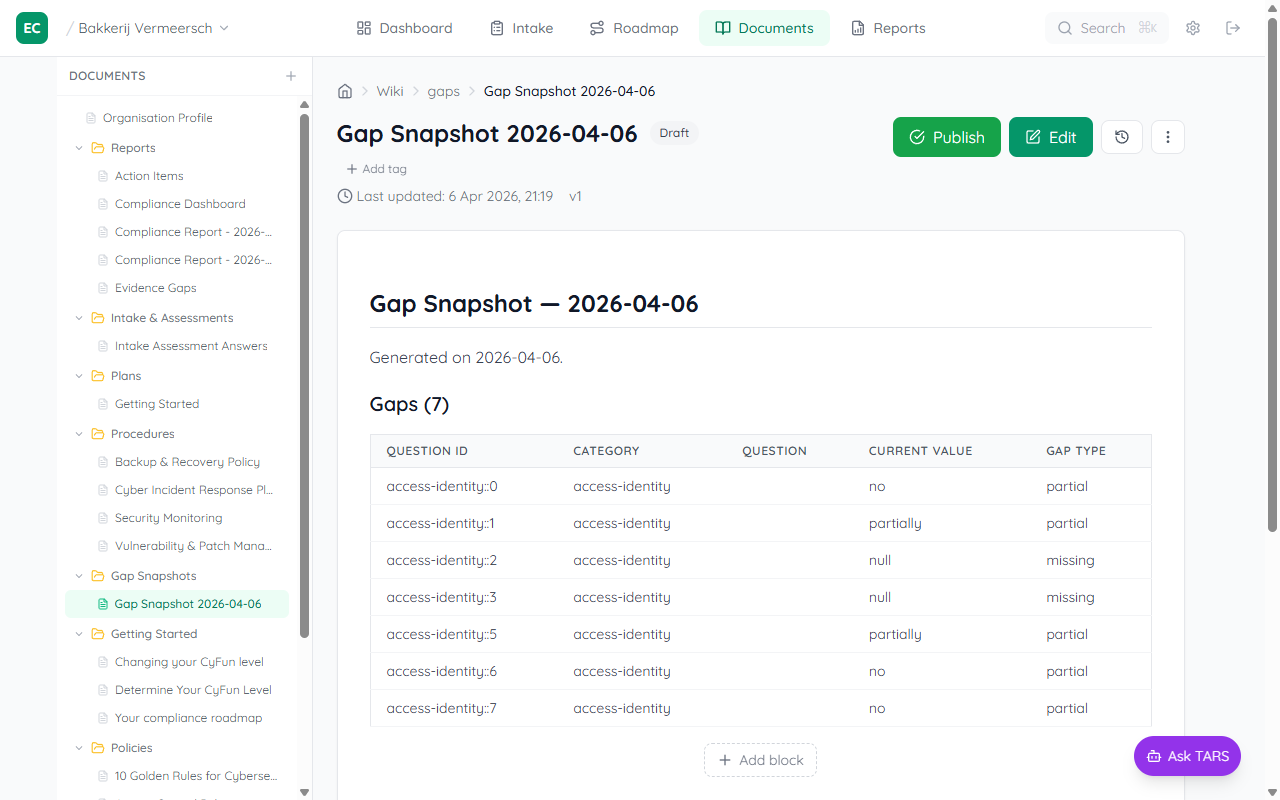The image size is (1280, 800).
Task: Open version history clock icon
Action: click(x=1122, y=137)
